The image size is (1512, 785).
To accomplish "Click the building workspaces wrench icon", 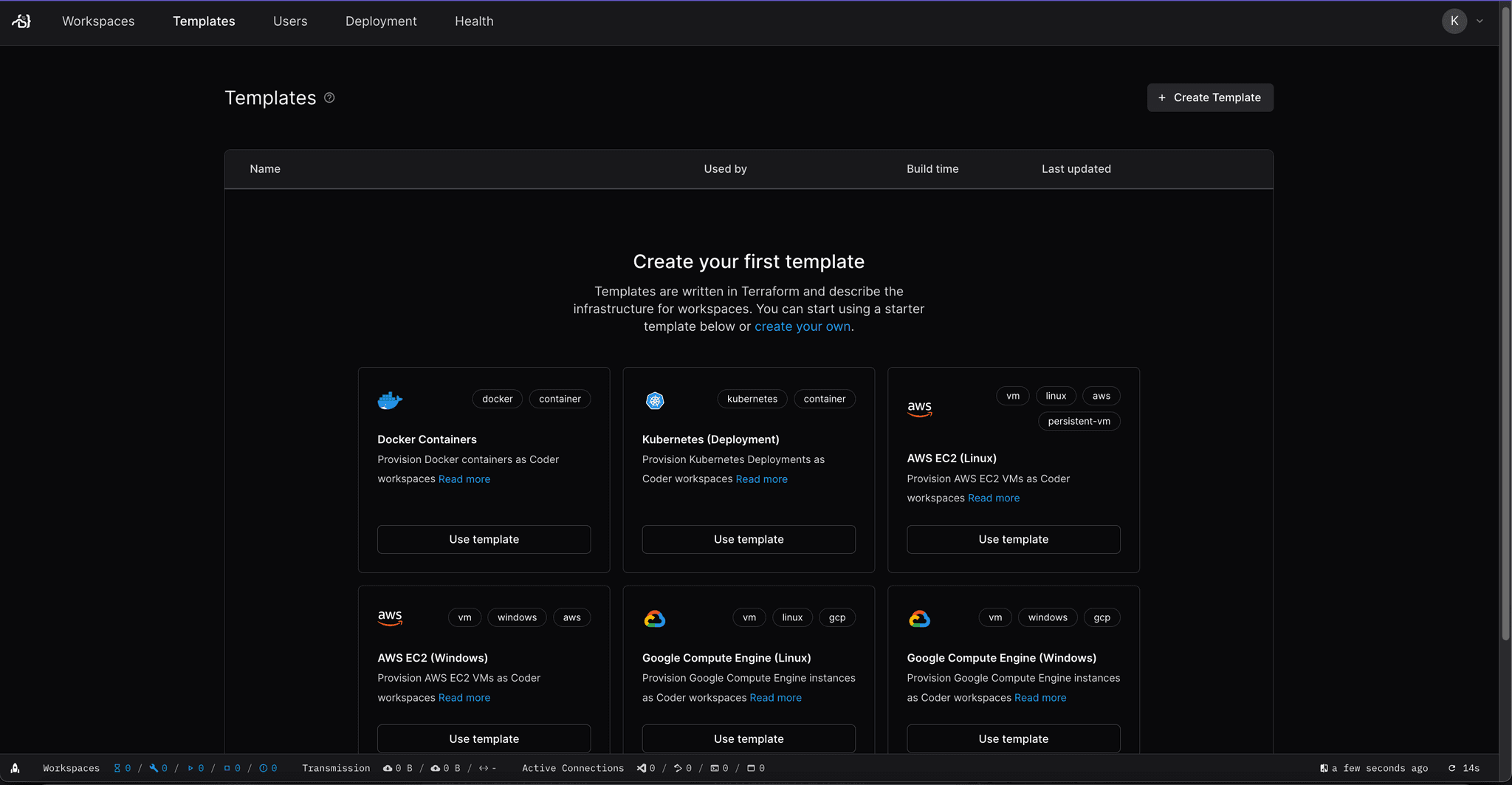I will click(154, 768).
